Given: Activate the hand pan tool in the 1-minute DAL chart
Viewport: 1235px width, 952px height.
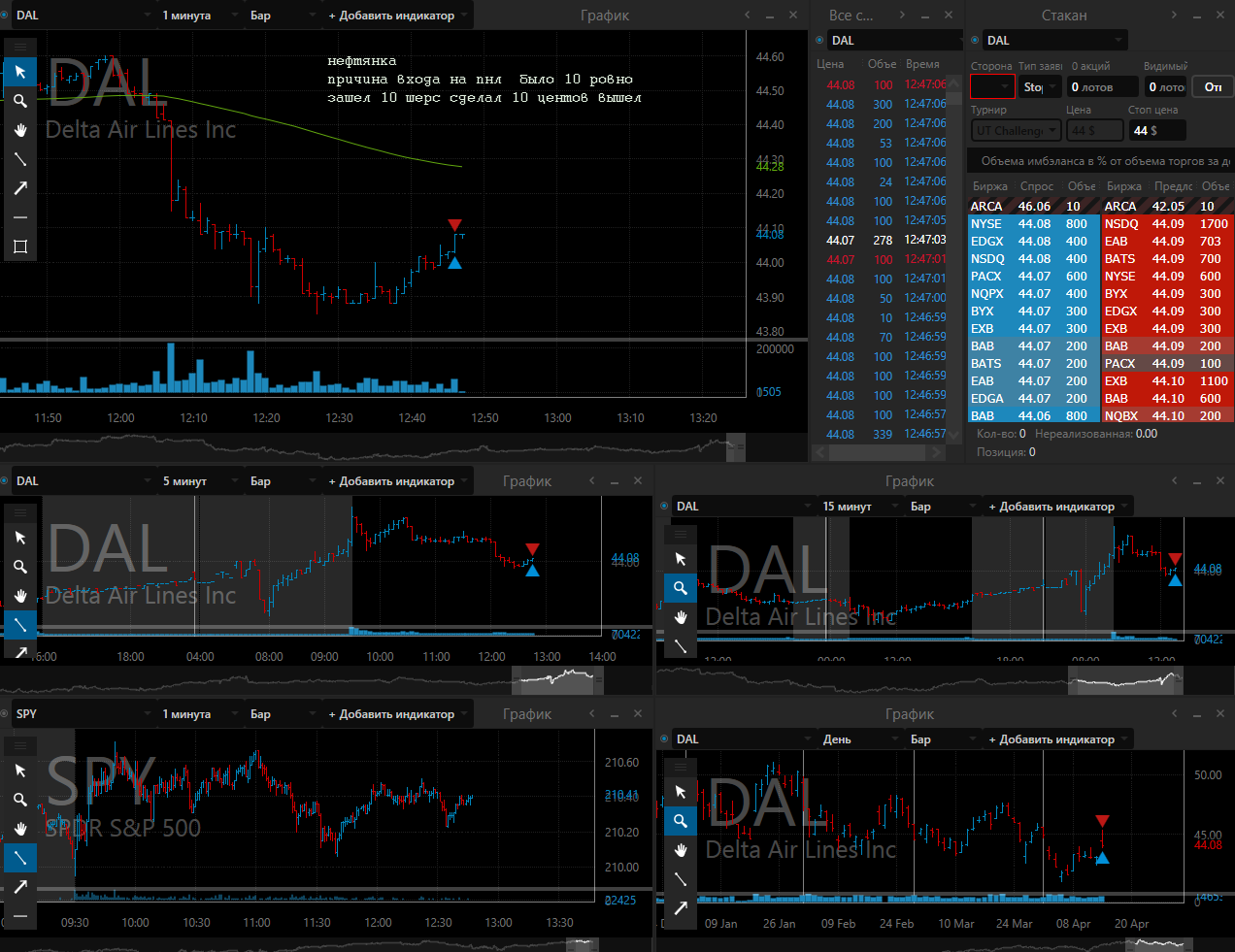Looking at the screenshot, I should (19, 130).
